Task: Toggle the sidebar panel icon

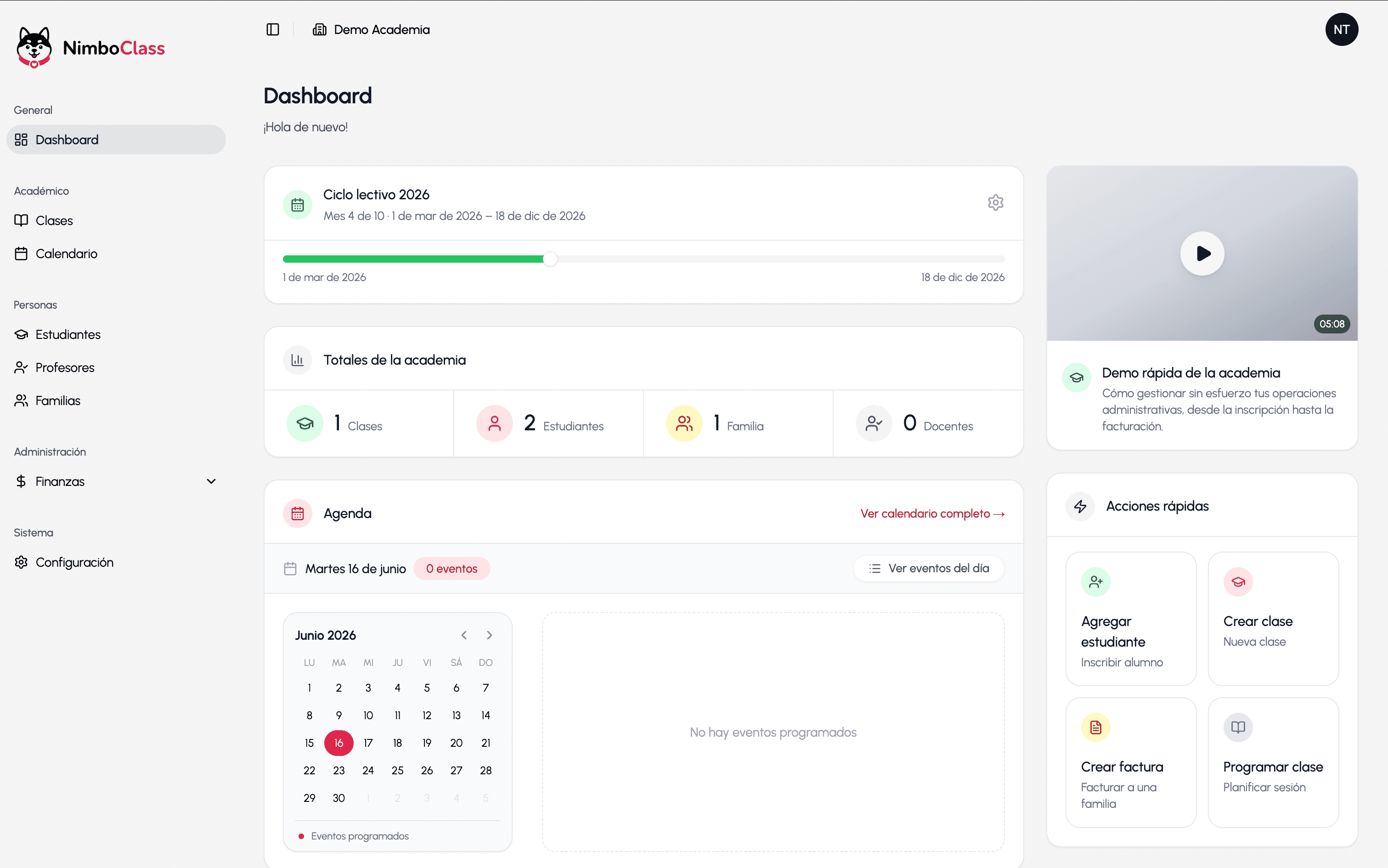Action: point(273,29)
